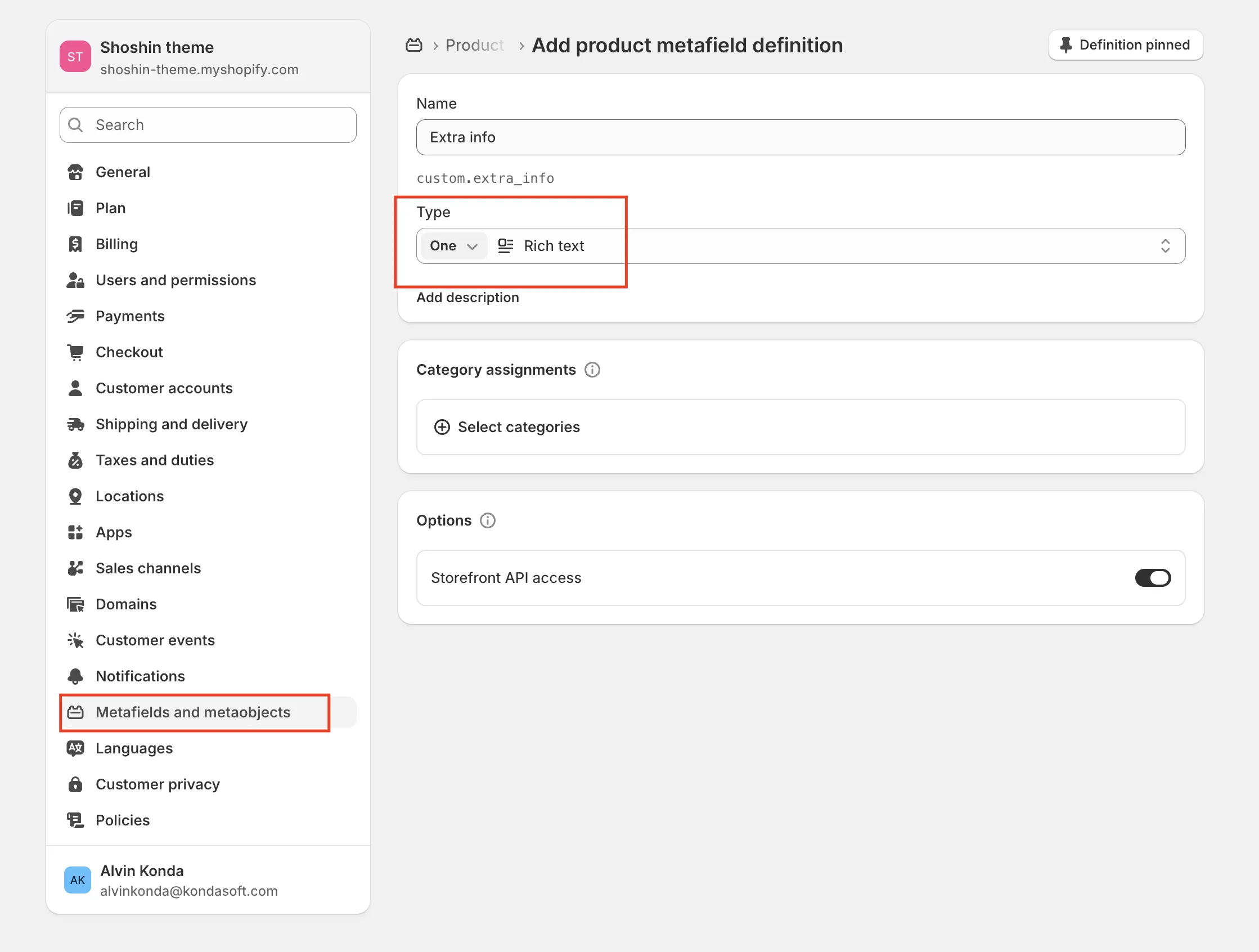1259x952 pixels.
Task: Go to Customer events settings
Action: pos(155,640)
